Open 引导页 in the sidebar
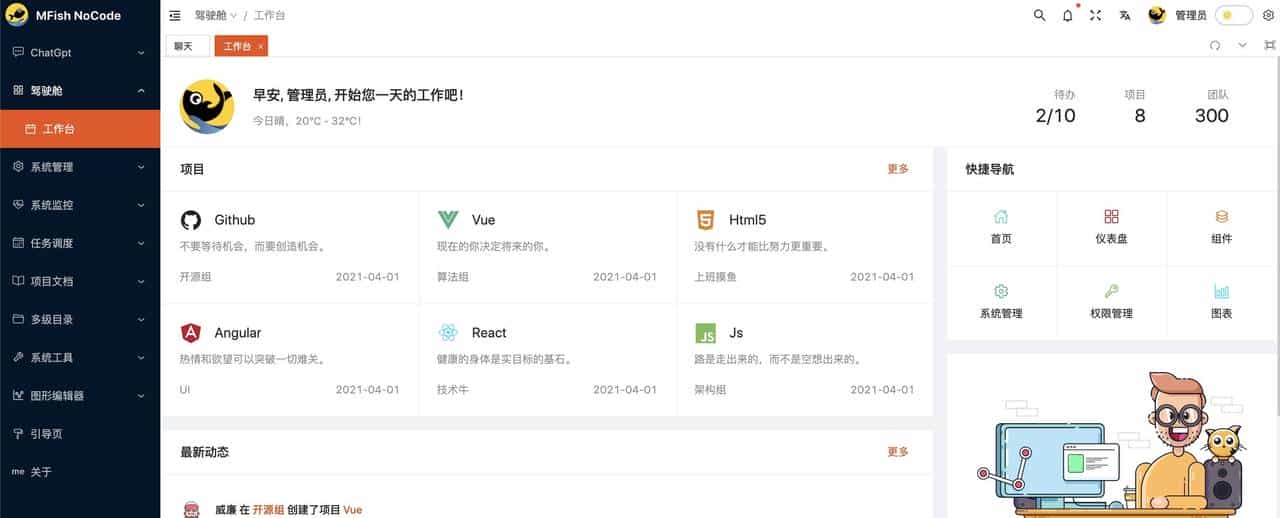 tap(80, 433)
